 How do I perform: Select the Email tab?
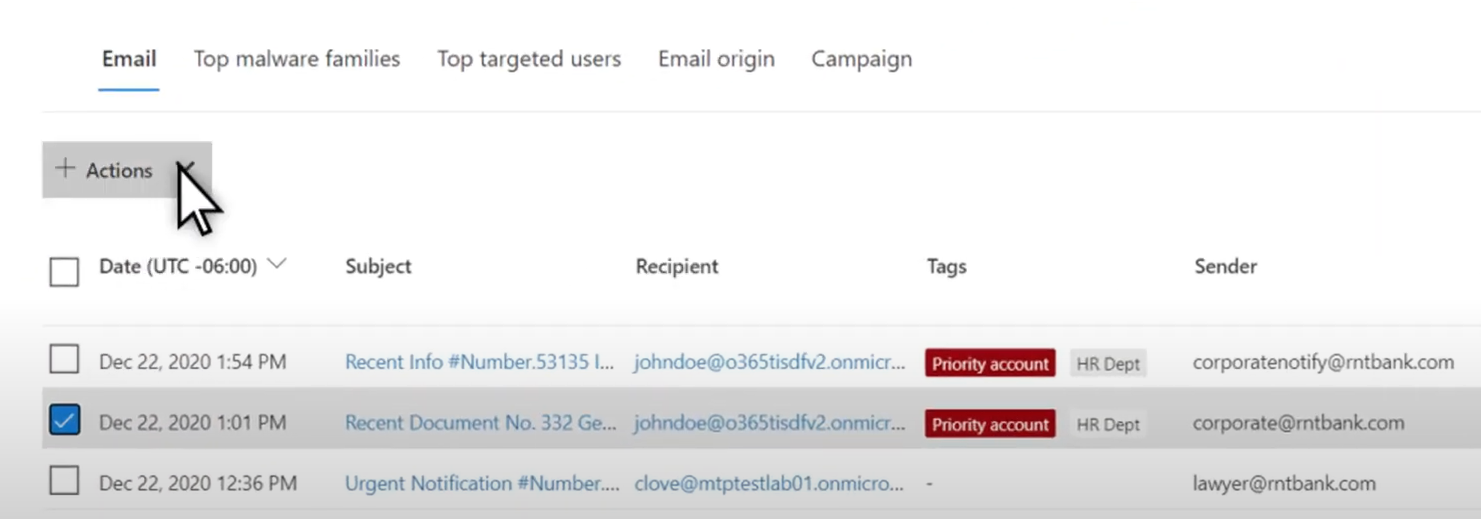click(129, 59)
